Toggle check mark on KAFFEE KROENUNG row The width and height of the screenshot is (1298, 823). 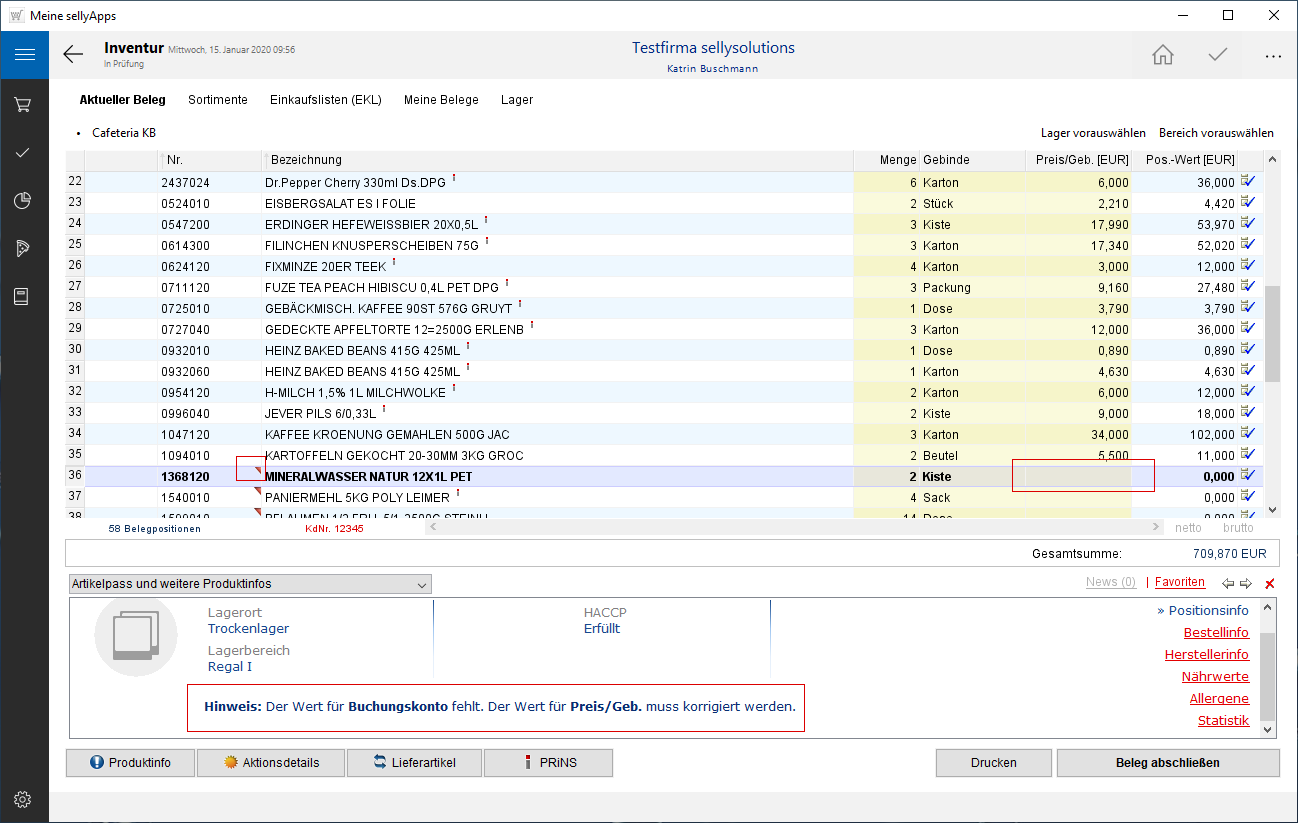click(x=1248, y=434)
